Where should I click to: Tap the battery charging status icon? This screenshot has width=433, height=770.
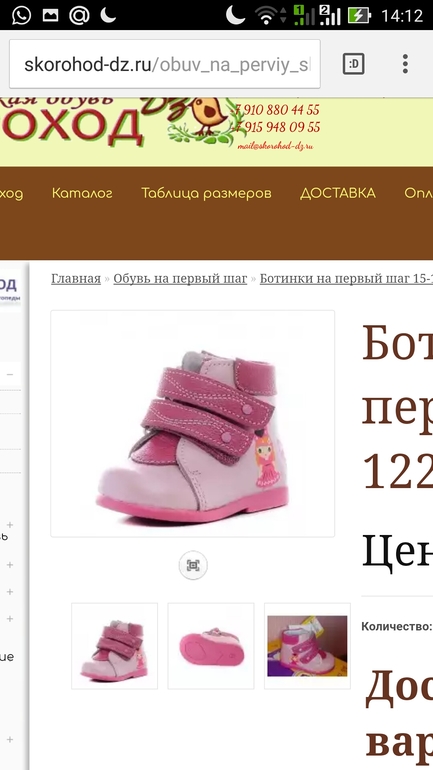(x=359, y=16)
